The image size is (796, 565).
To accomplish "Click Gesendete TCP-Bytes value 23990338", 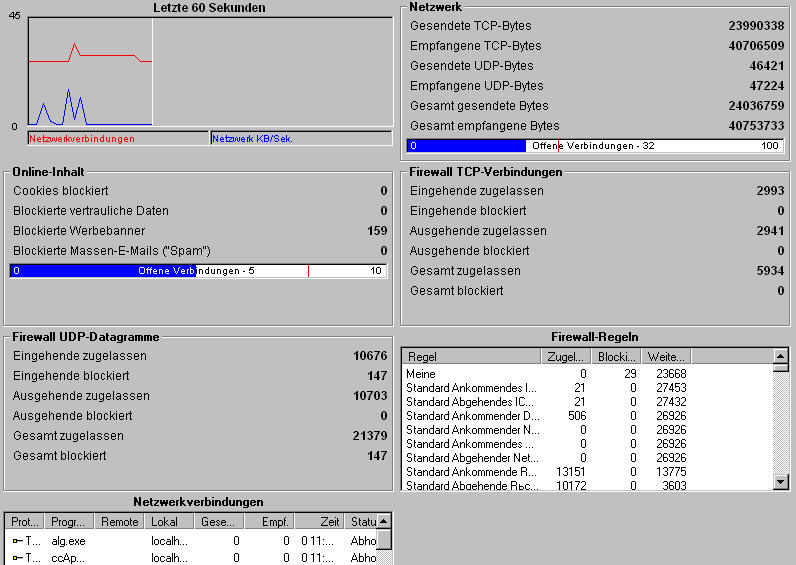I will coord(756,25).
